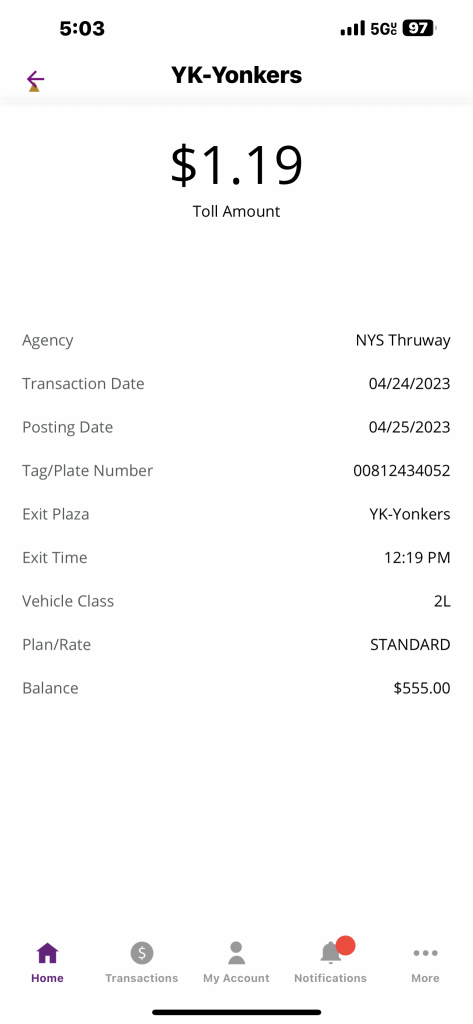
Task: Tap the purple back arrow
Action: click(x=35, y=80)
